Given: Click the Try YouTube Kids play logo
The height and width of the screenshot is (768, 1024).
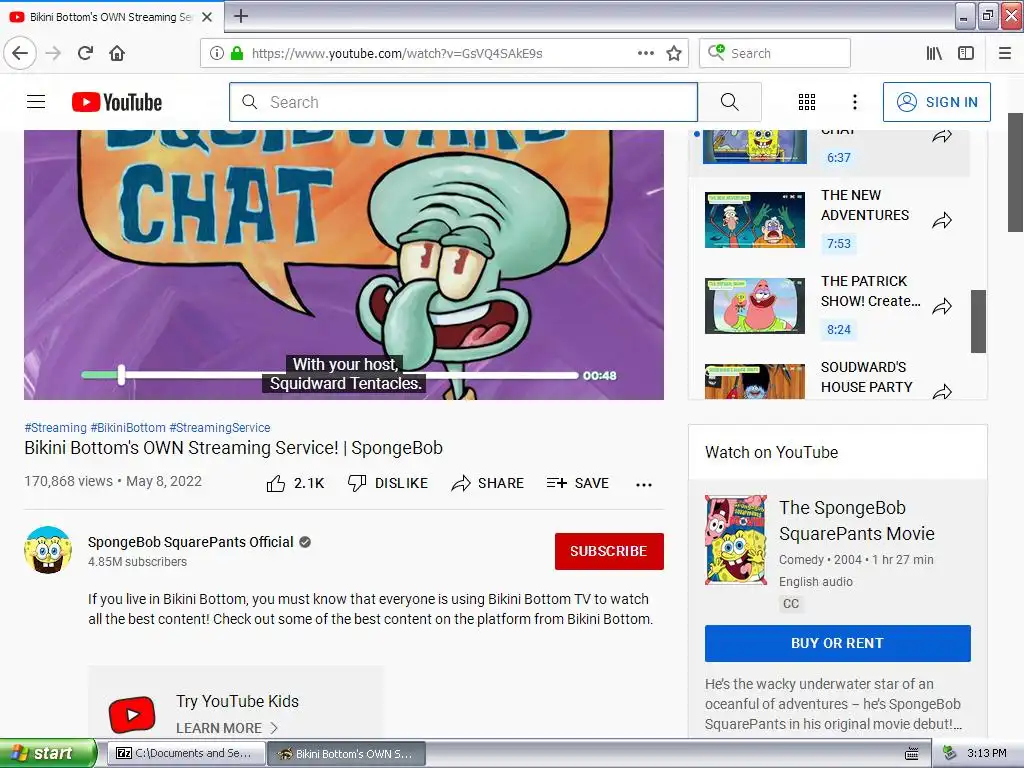Looking at the screenshot, I should pyautogui.click(x=132, y=714).
